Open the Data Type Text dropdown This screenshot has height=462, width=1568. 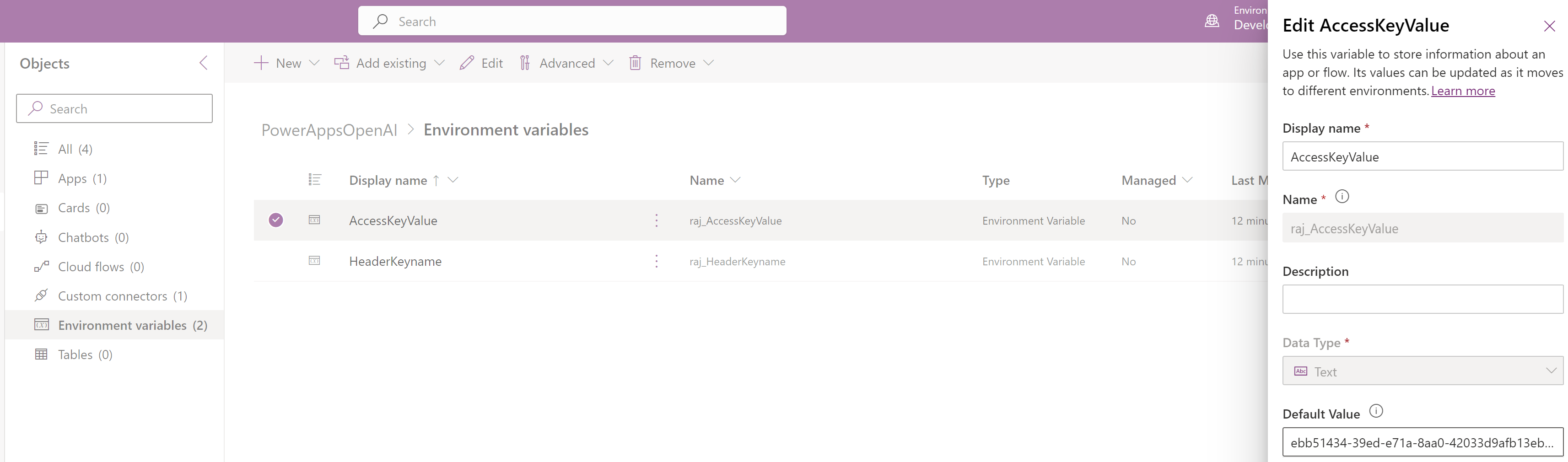1422,371
